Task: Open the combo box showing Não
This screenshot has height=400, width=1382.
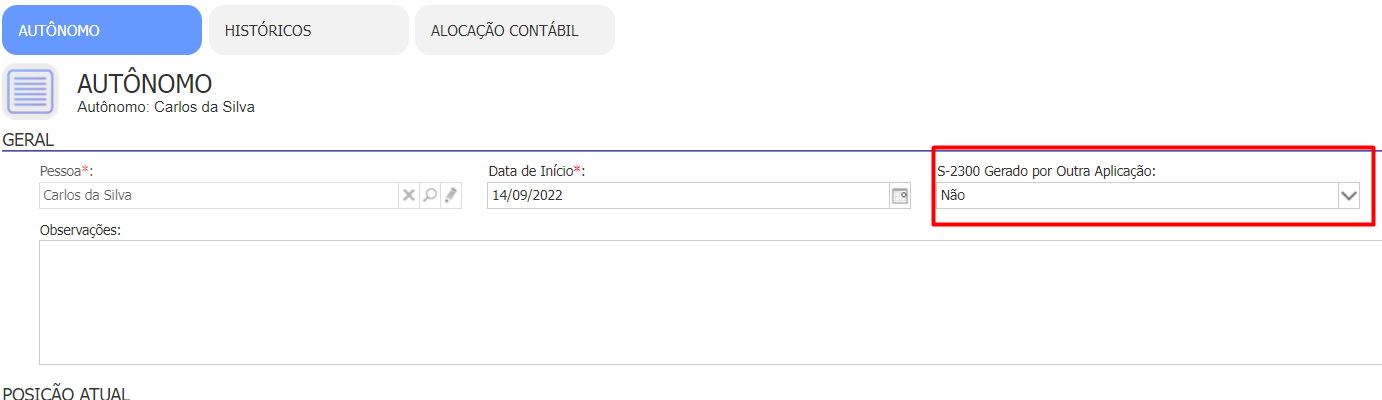Action: (1148, 196)
